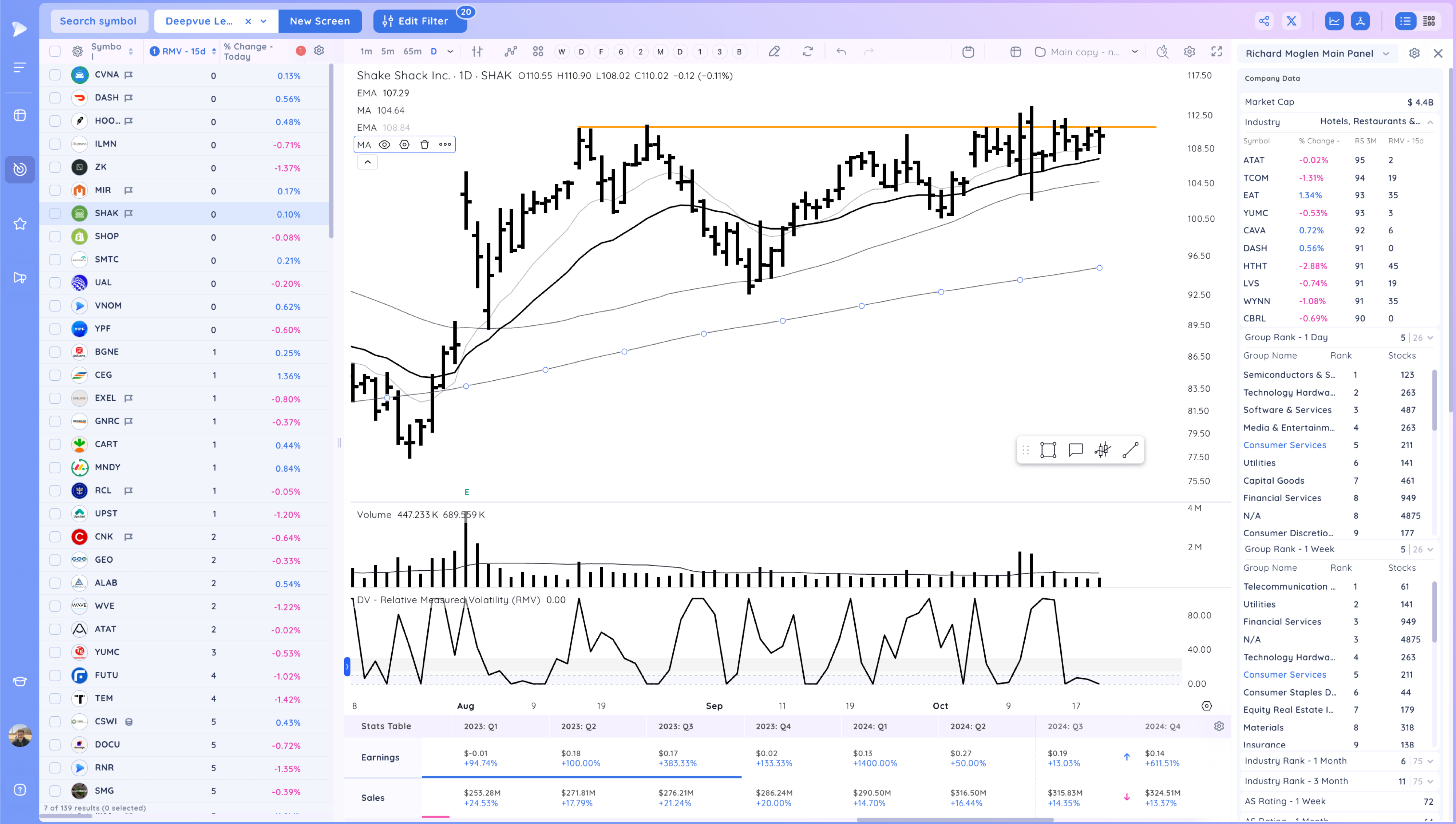The image size is (1456, 824).
Task: Click the New Screen button
Action: pyautogui.click(x=320, y=21)
